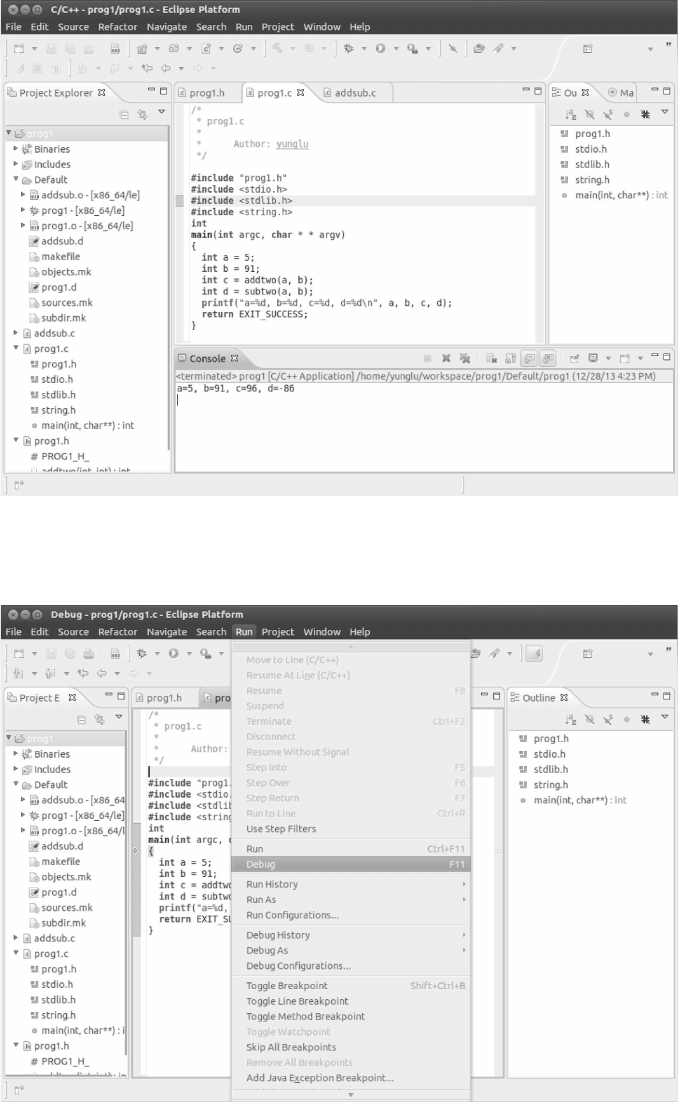Viewport: 678px width, 1102px height.
Task: Open Debug launch dropdown arrow in top toolbar
Action: tap(363, 48)
